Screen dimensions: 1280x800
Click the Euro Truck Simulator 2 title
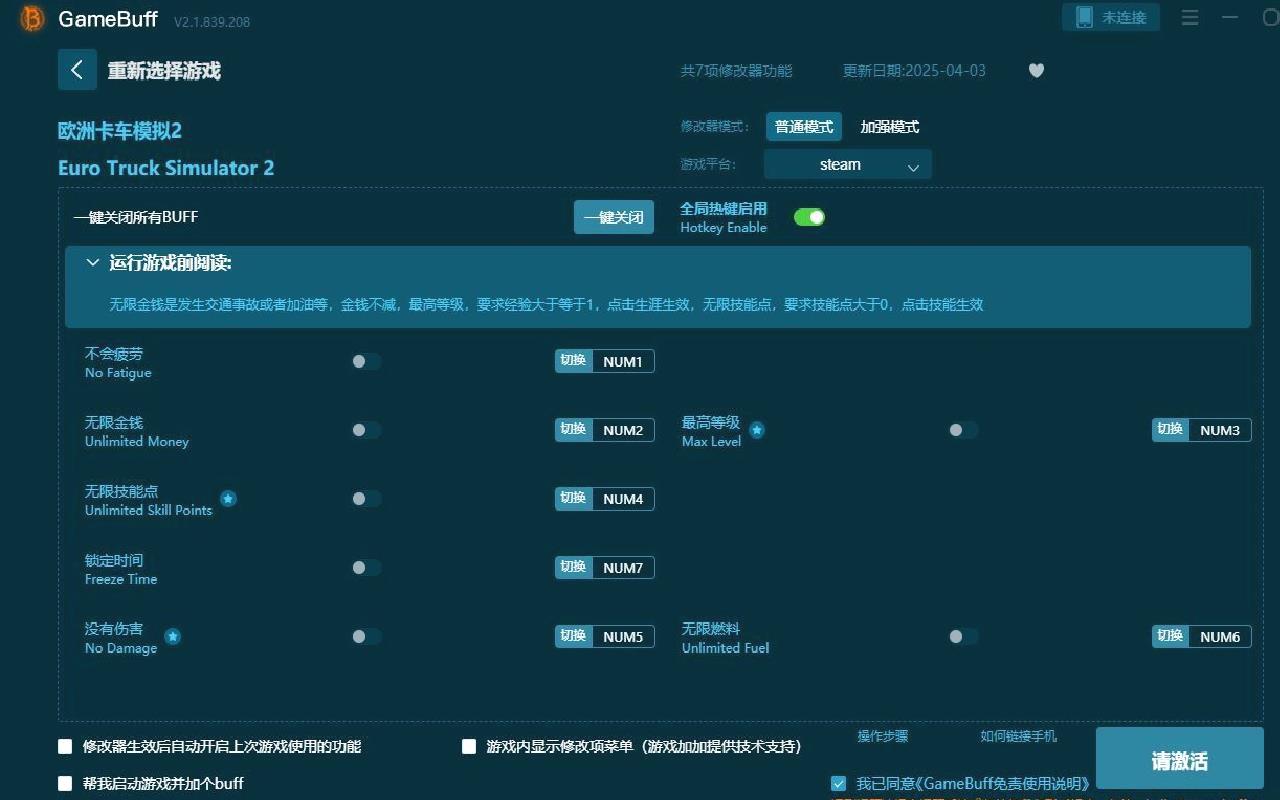click(x=166, y=168)
